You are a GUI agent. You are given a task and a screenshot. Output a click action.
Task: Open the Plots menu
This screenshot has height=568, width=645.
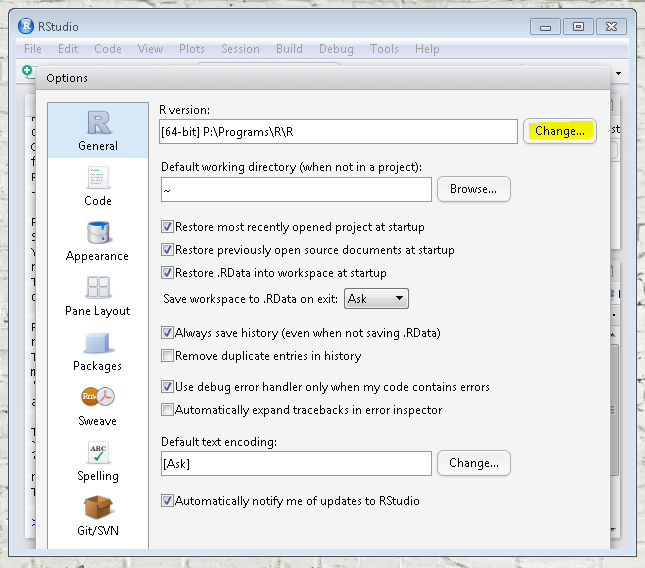pos(192,49)
